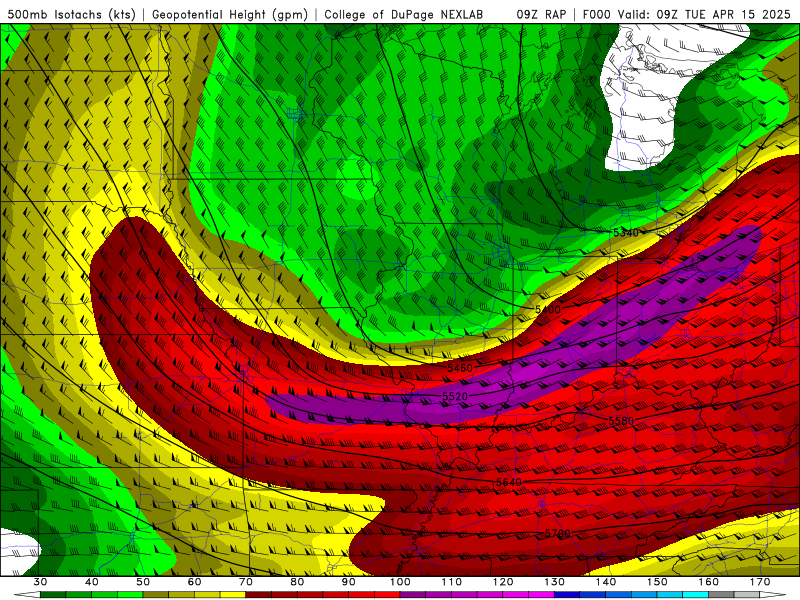The height and width of the screenshot is (600, 800).
Task: Click the 140 tick on color scale
Action: pos(606,582)
